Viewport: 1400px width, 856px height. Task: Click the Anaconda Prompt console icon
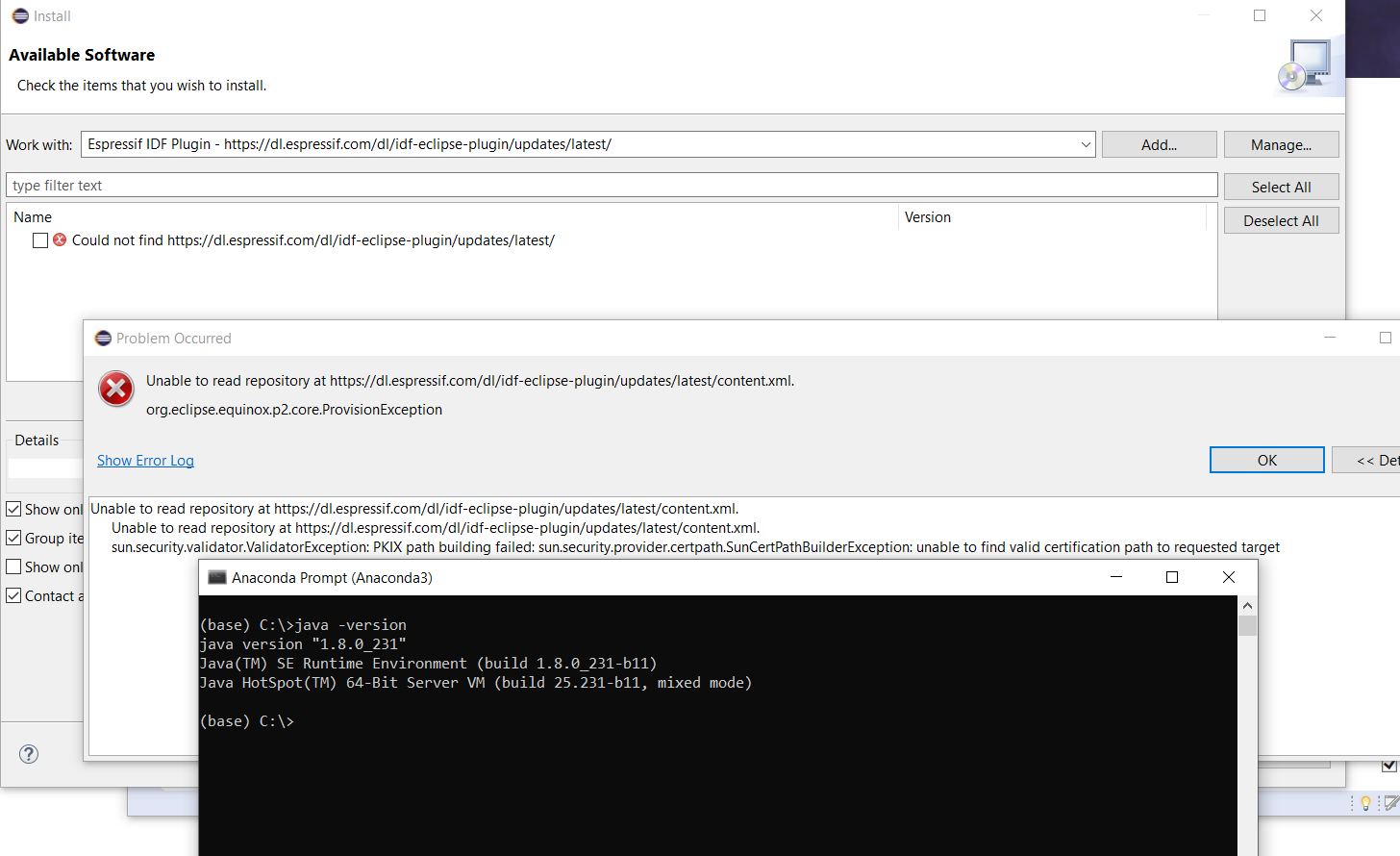[215, 576]
